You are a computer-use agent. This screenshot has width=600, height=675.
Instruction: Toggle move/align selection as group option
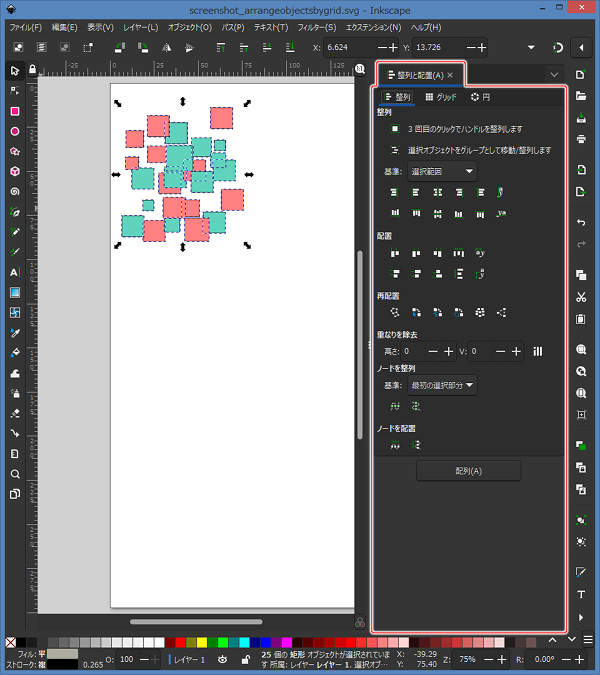(395, 150)
